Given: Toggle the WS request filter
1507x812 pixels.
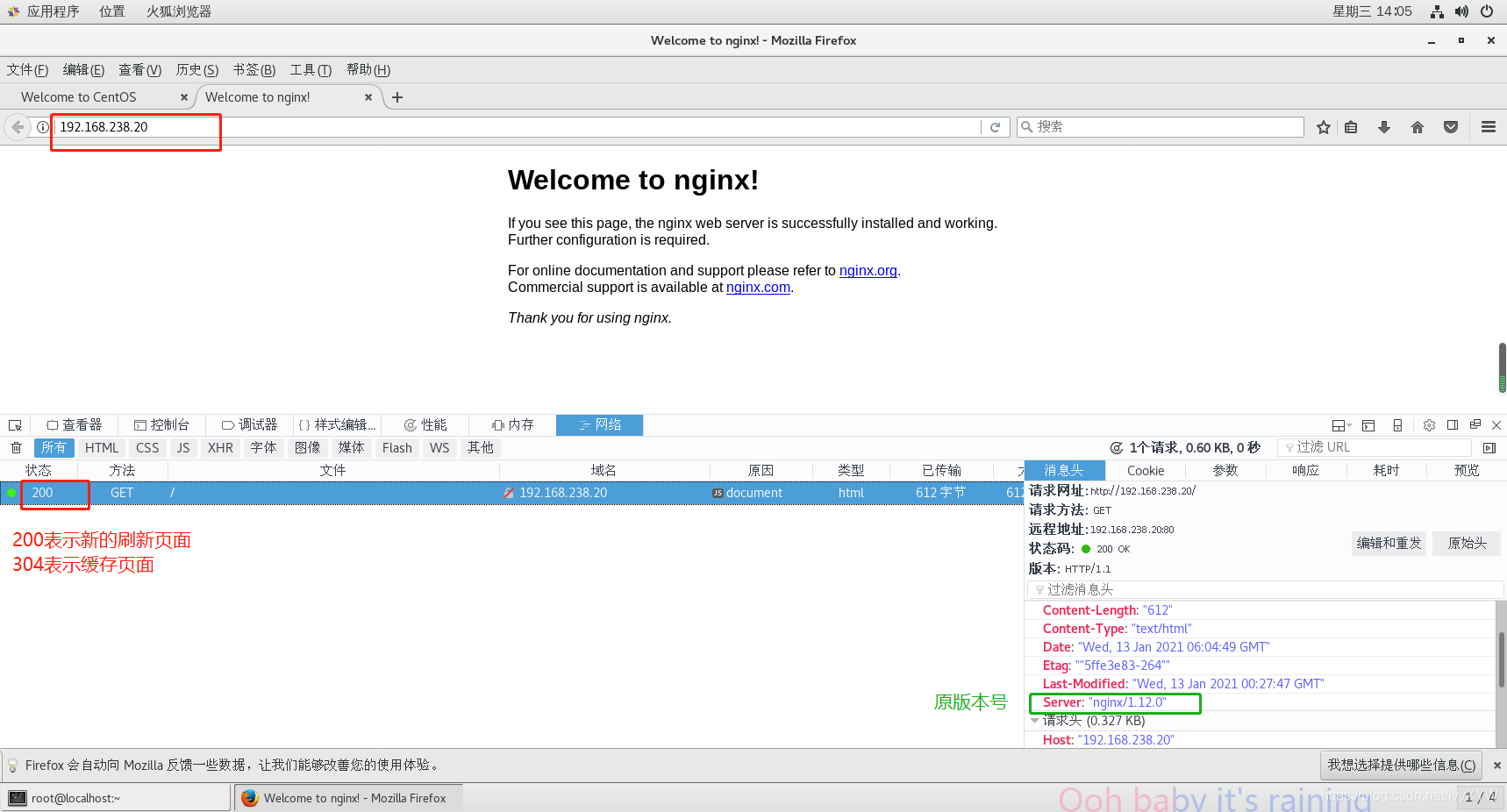Looking at the screenshot, I should click(x=439, y=448).
